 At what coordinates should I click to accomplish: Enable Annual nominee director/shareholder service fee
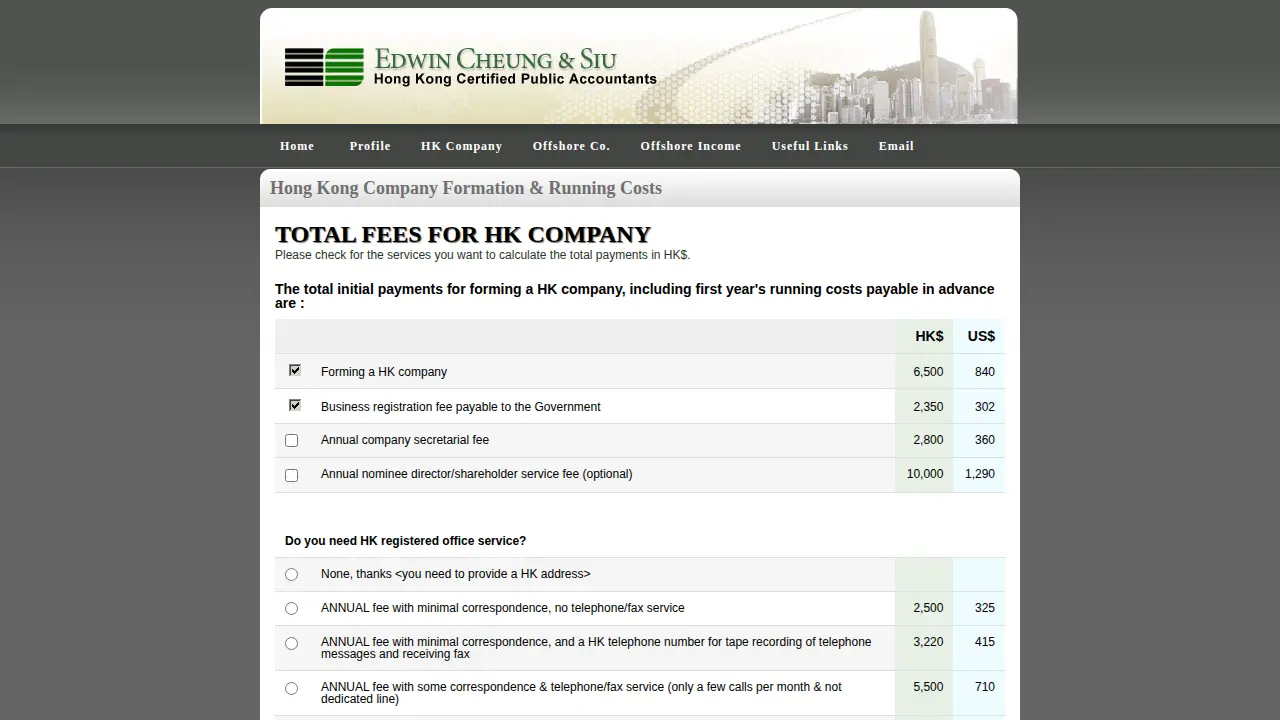(291, 475)
